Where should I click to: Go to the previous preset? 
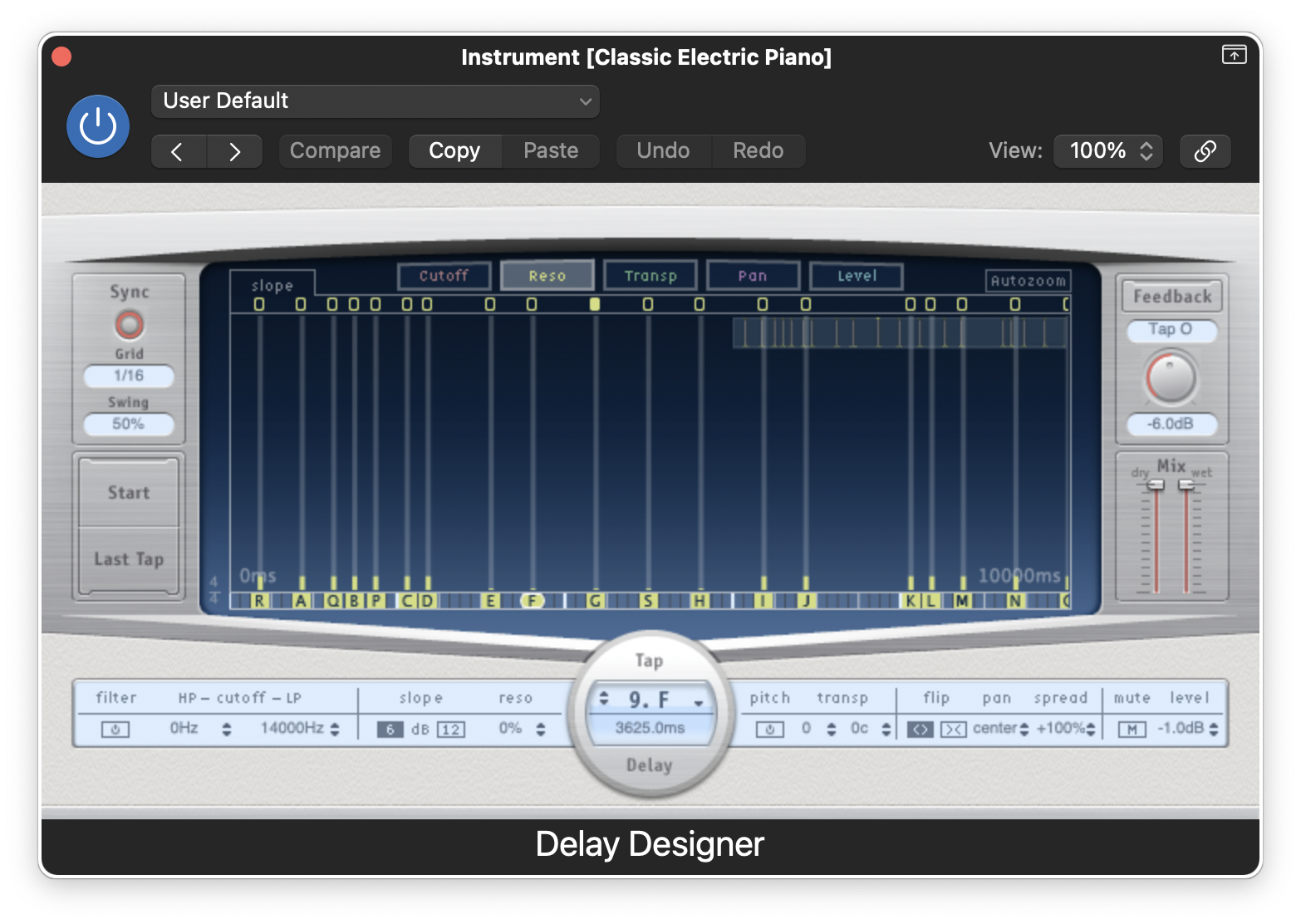178,151
